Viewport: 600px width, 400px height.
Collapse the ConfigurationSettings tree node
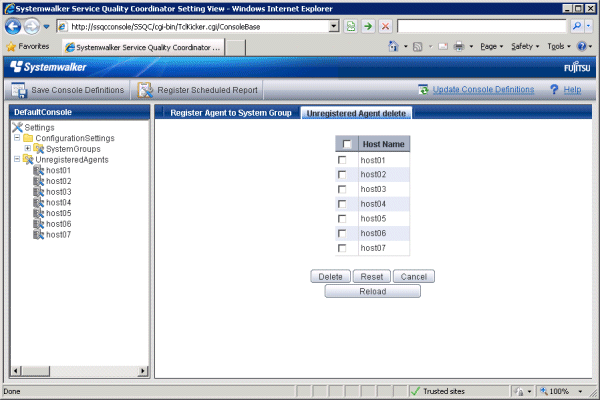tap(17, 137)
